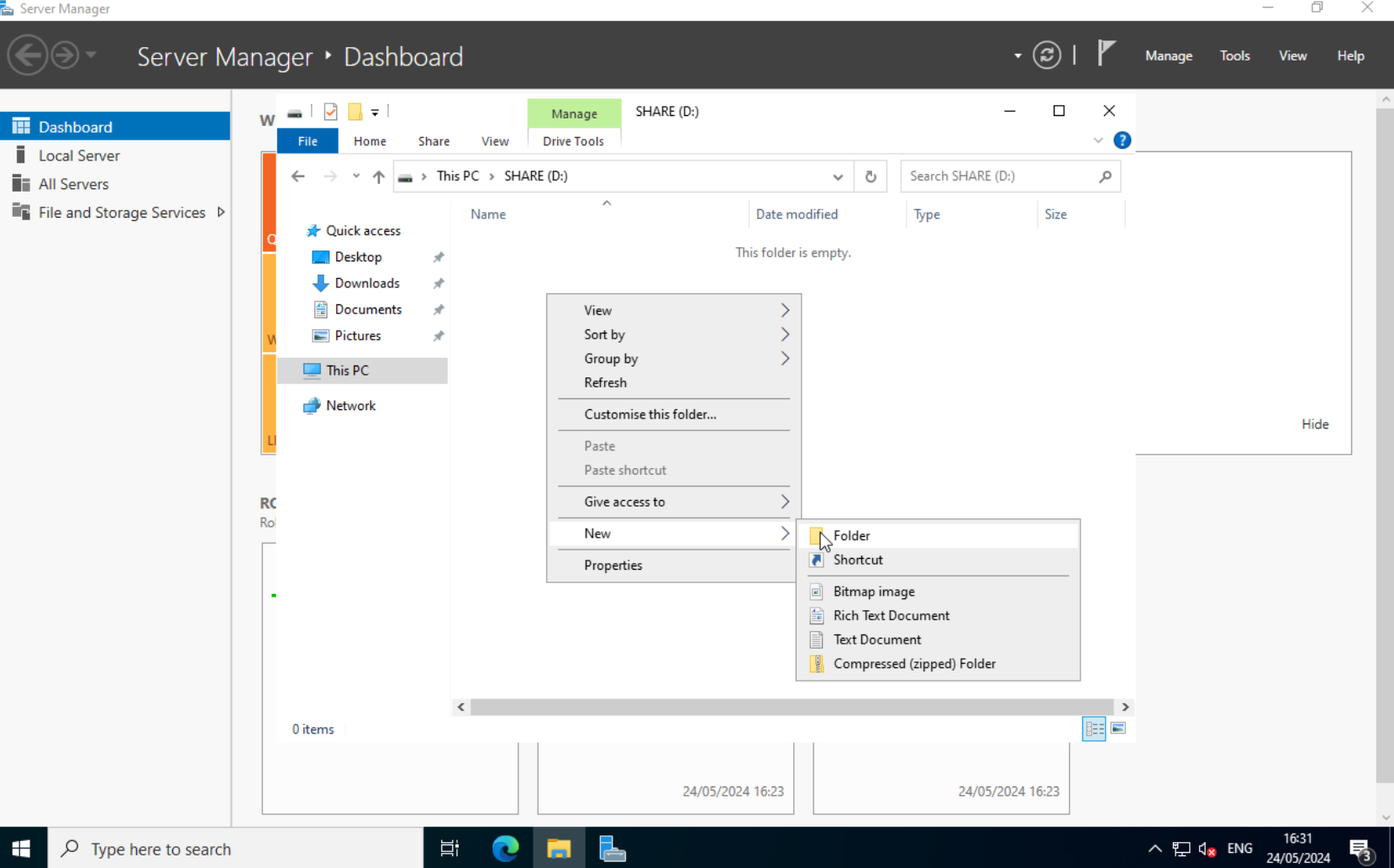This screenshot has height=868, width=1394.
Task: Click New folder quick access toolbar icon
Action: (355, 112)
